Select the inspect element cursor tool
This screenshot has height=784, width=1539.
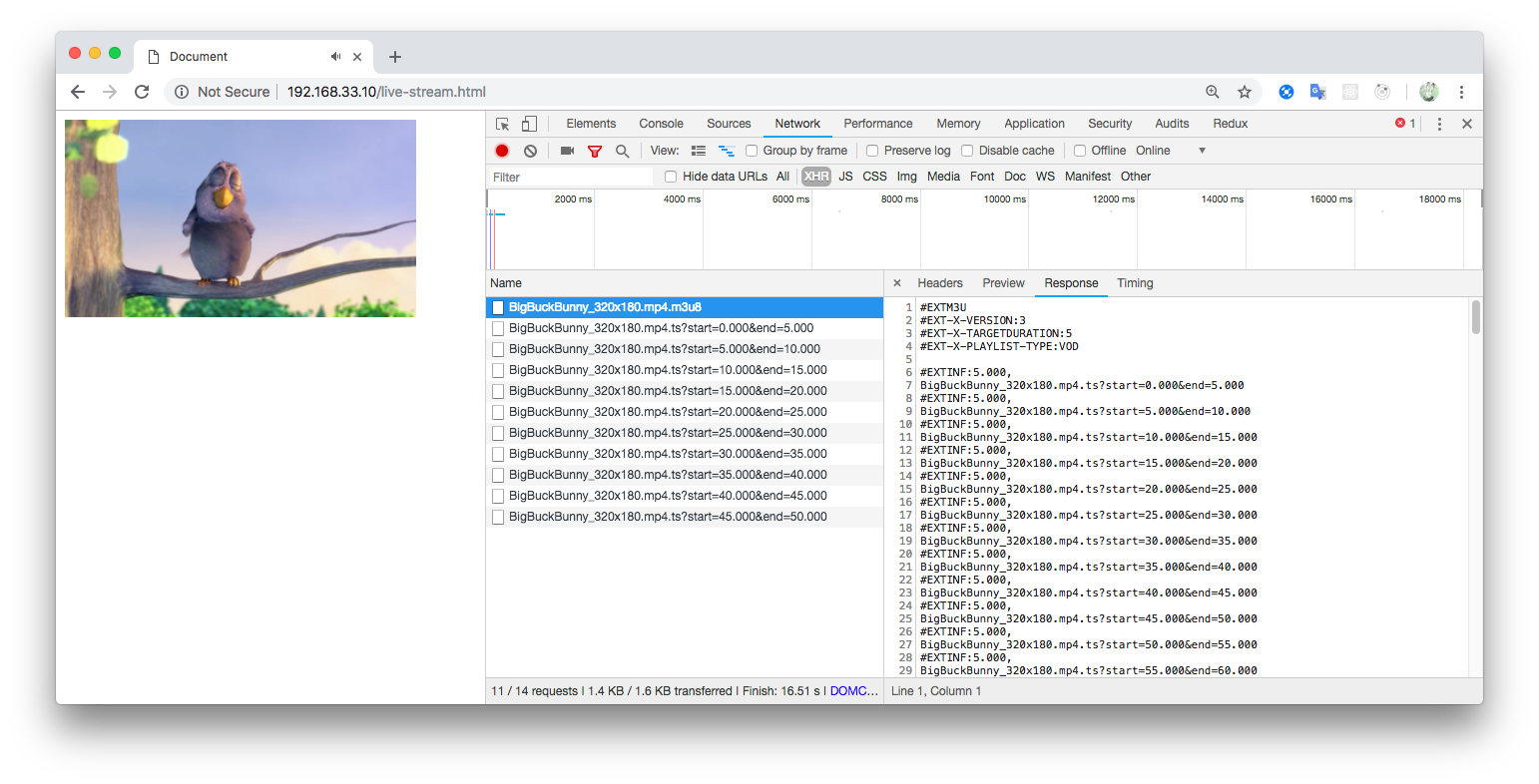(502, 123)
